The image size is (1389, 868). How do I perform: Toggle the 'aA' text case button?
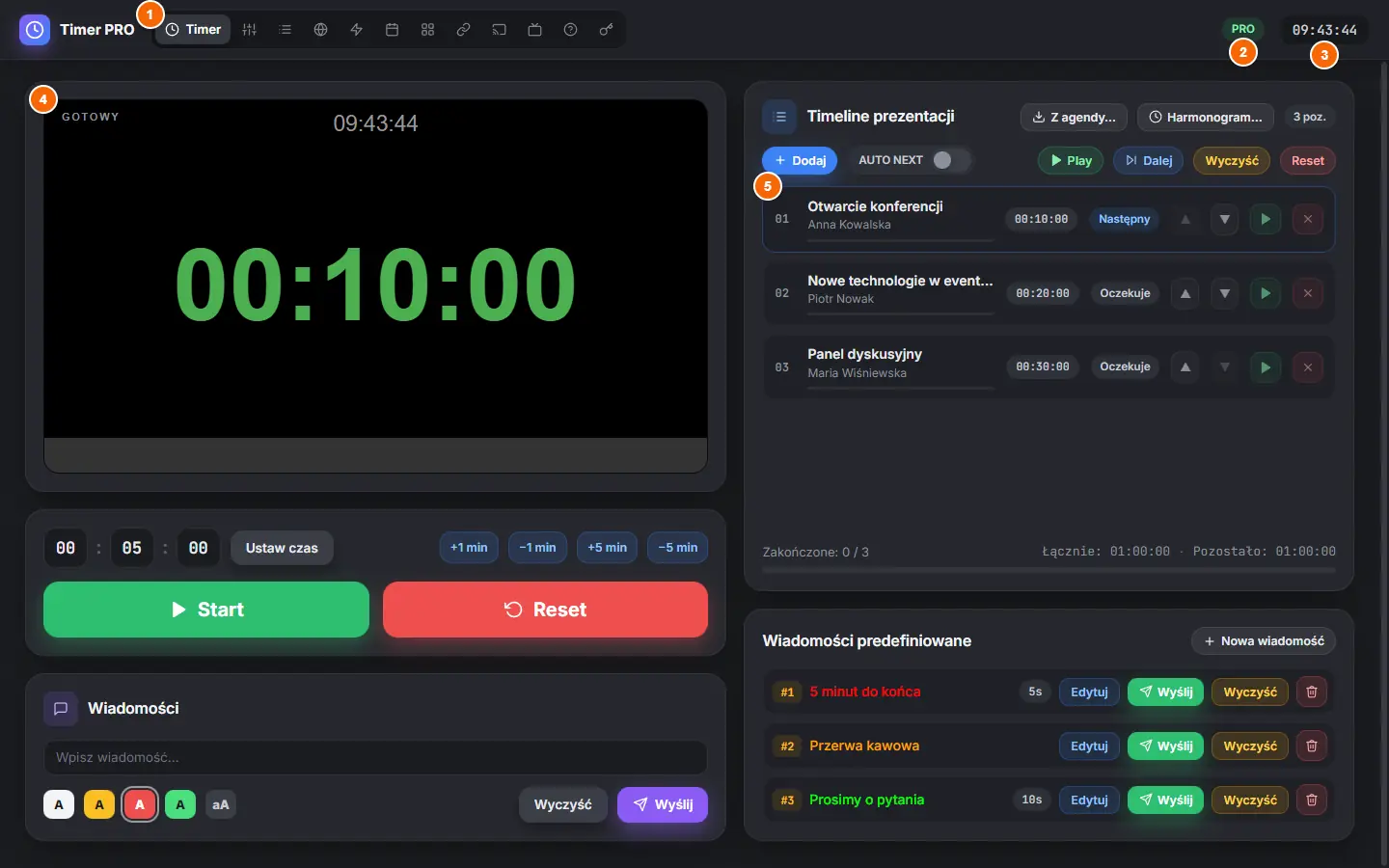[221, 804]
